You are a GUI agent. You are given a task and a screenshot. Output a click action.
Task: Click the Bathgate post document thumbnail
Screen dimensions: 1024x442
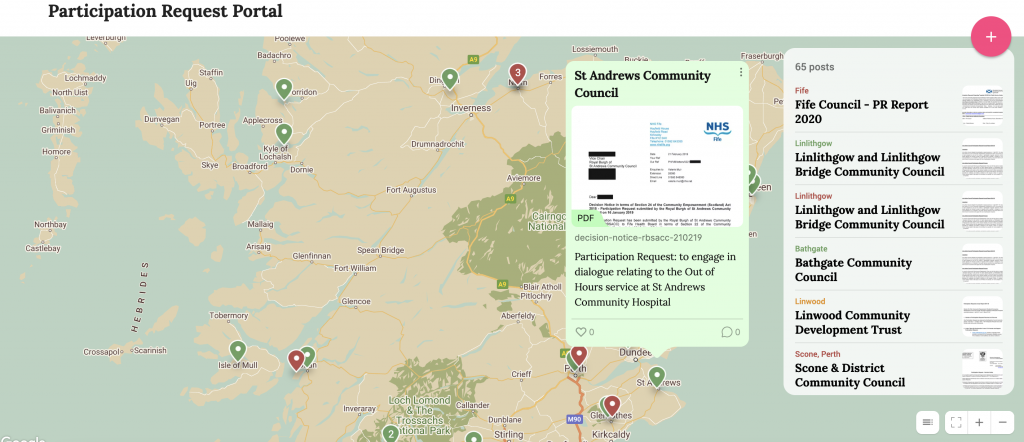[x=982, y=264]
